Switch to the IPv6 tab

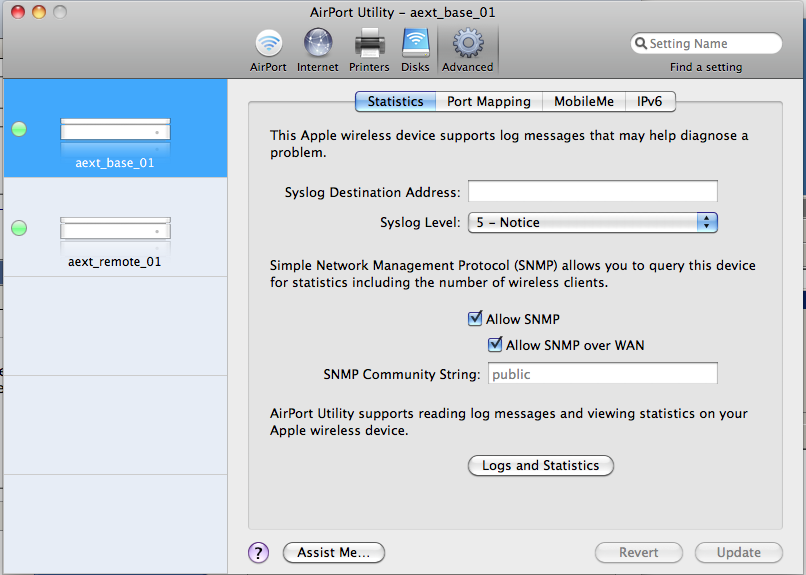coord(650,101)
